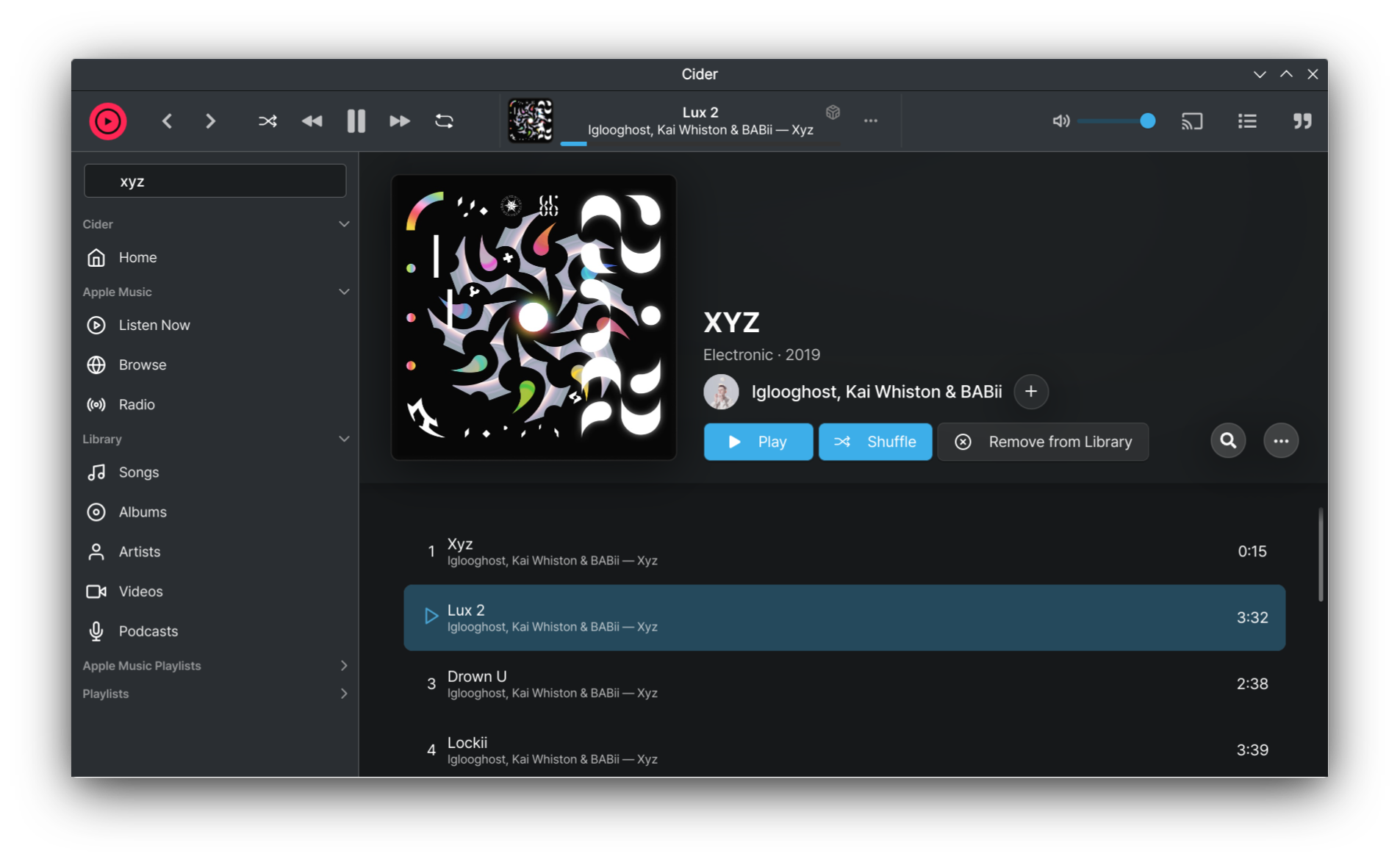Image resolution: width=1400 pixels, height=862 pixels.
Task: Open the immersive cube view
Action: pyautogui.click(x=833, y=112)
